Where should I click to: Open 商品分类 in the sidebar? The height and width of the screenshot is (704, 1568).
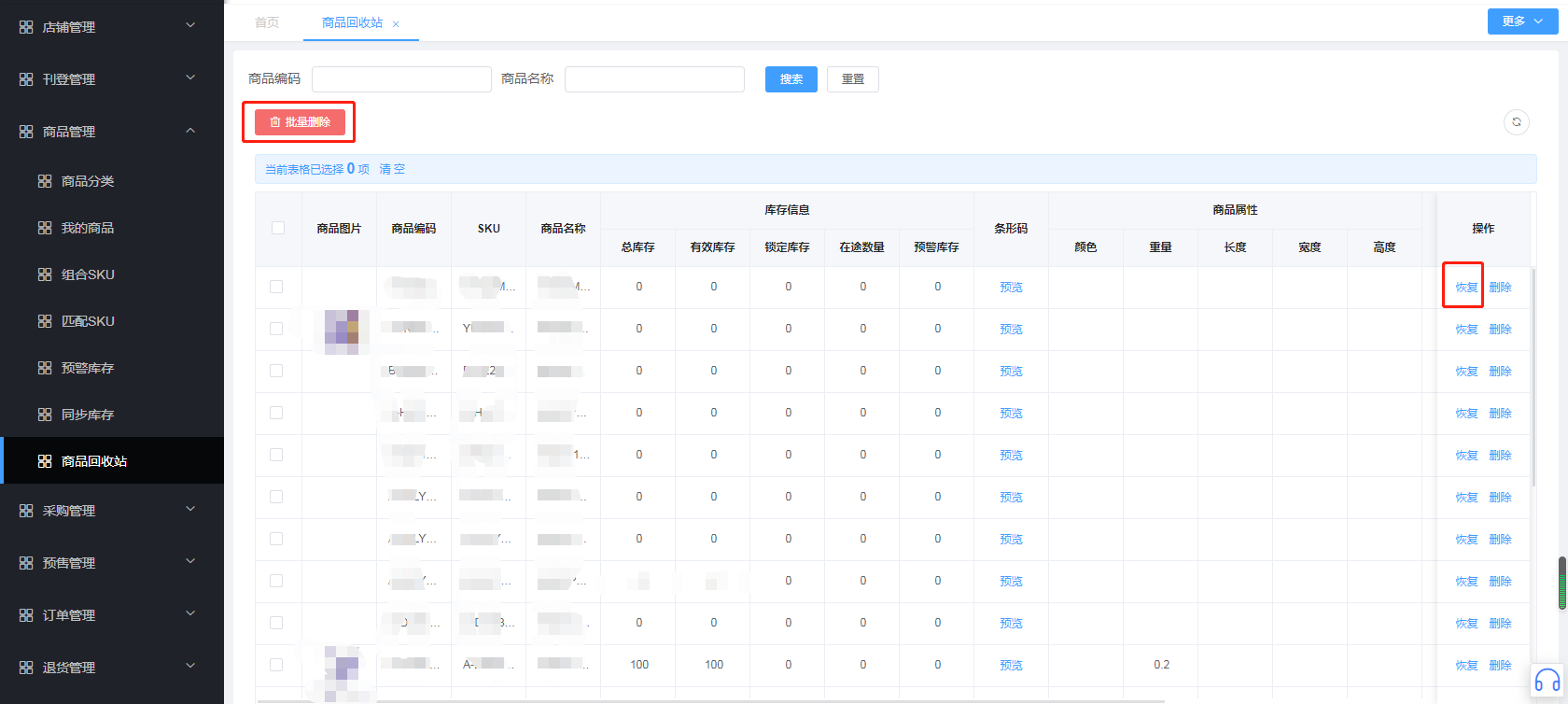(112, 181)
